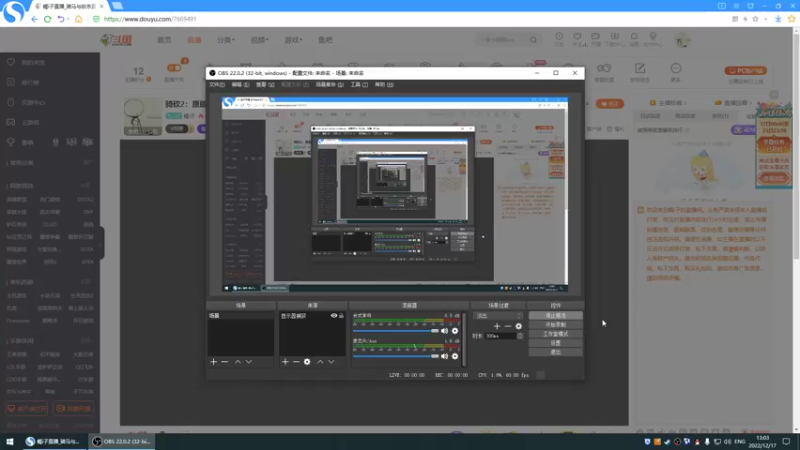Expand Douyu 视频 dropdown
This screenshot has height=450, width=800.
coord(259,40)
